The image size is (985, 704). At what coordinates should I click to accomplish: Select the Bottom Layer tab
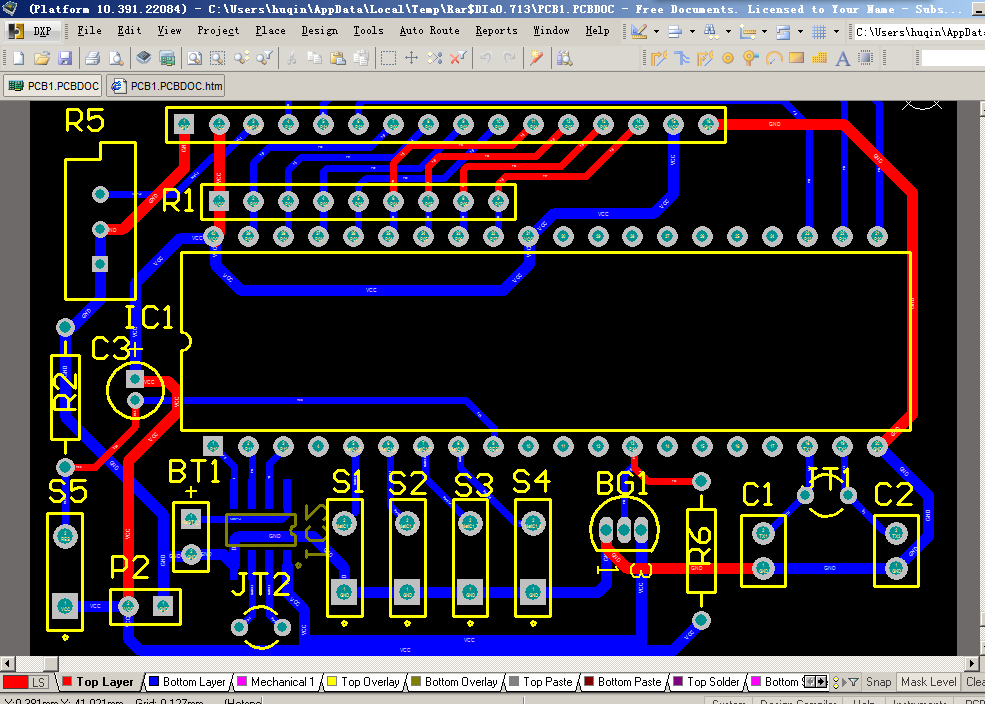coord(187,682)
